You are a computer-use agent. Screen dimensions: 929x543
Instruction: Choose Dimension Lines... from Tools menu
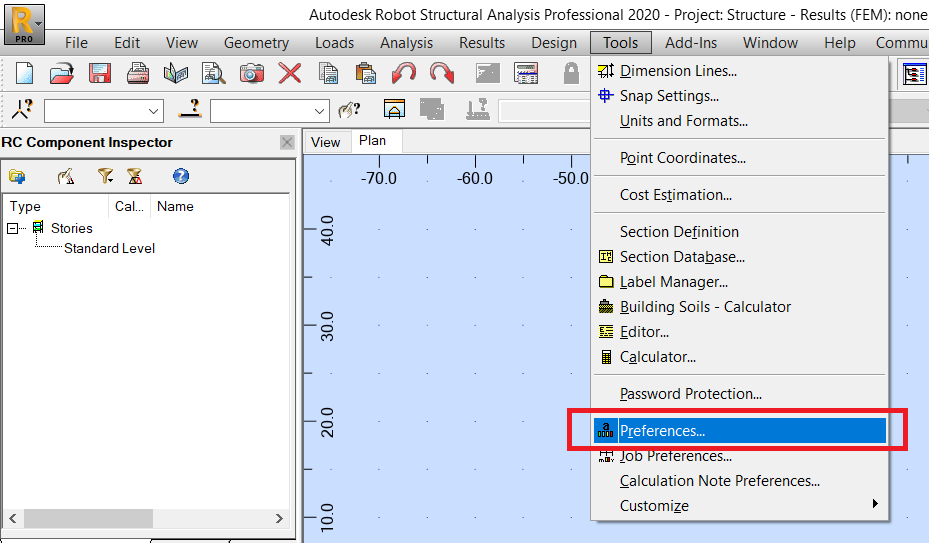pos(740,71)
